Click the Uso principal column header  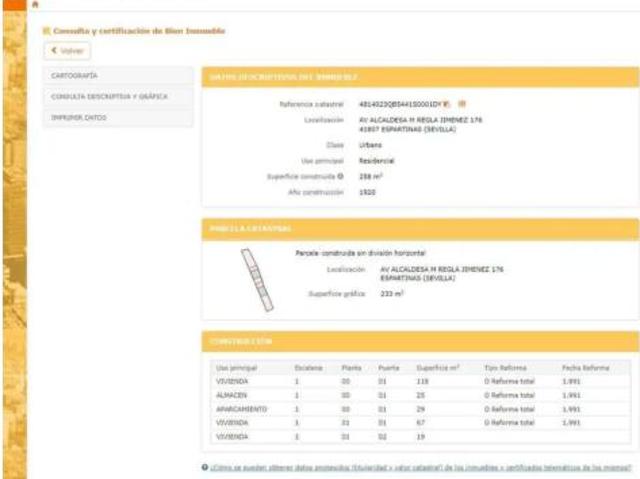click(237, 368)
